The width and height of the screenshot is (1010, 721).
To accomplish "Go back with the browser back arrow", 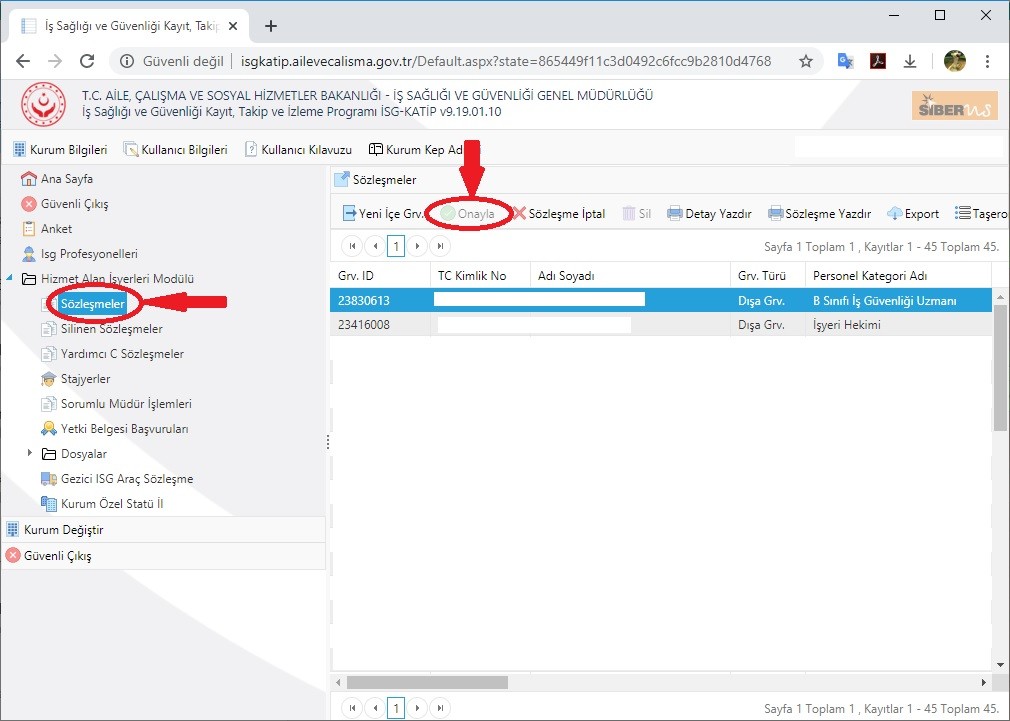I will (x=23, y=61).
